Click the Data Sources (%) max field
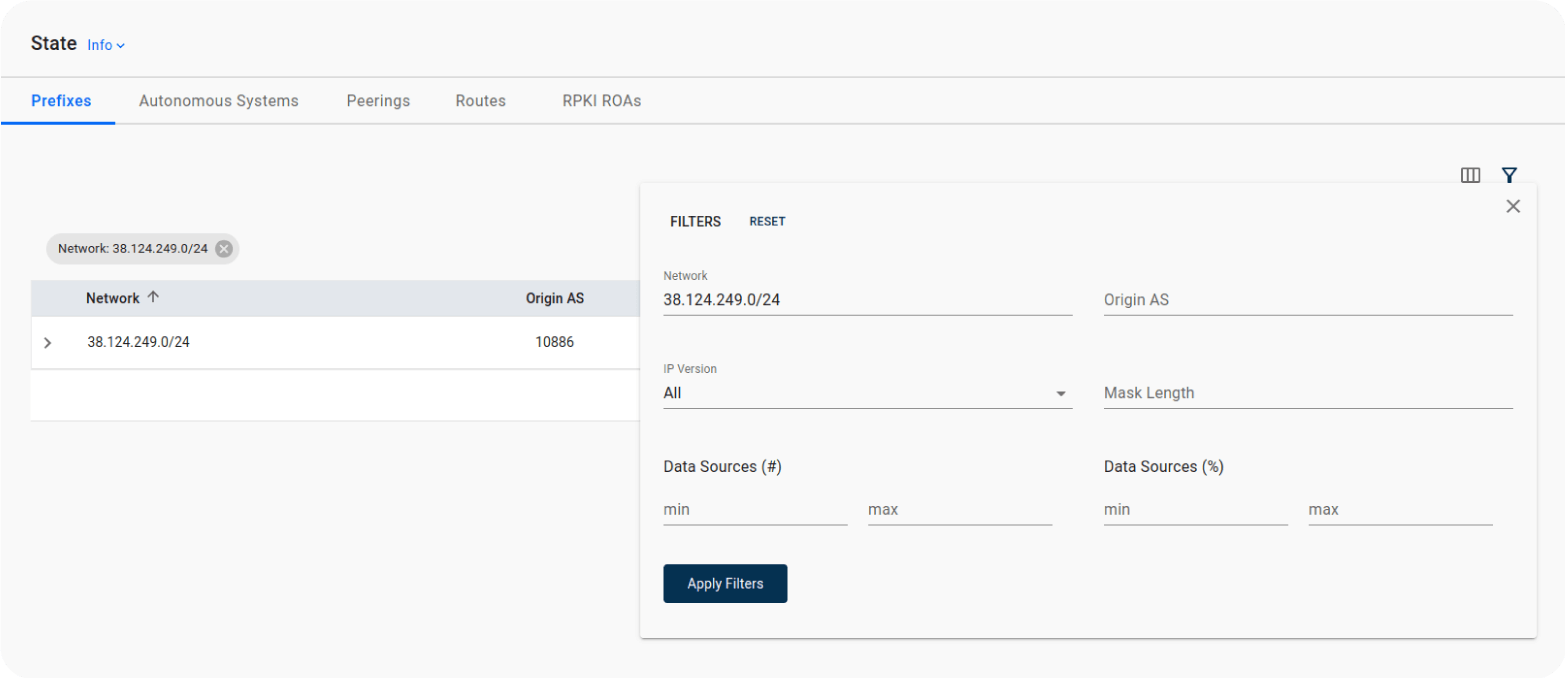1565x678 pixels. pos(1399,510)
